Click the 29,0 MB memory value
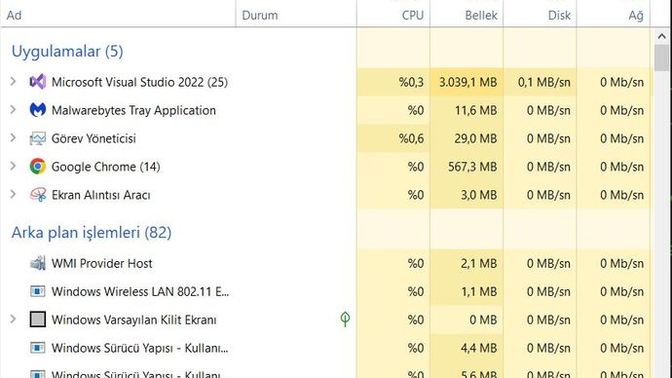This screenshot has height=378, width=672. [476, 138]
